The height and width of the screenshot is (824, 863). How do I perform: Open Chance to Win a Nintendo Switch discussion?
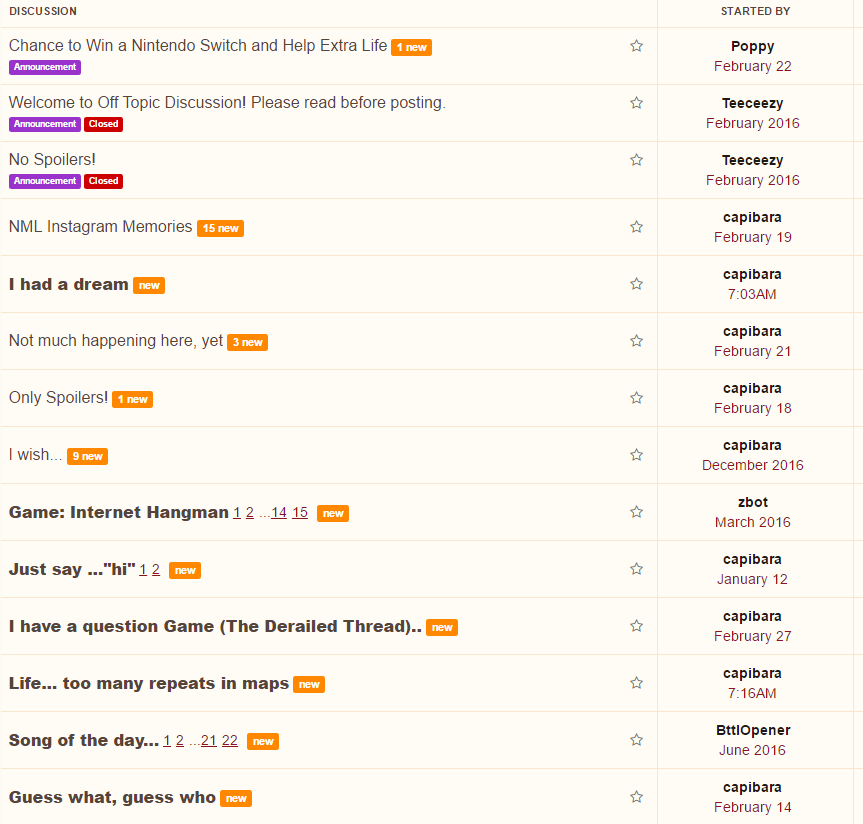tap(198, 45)
